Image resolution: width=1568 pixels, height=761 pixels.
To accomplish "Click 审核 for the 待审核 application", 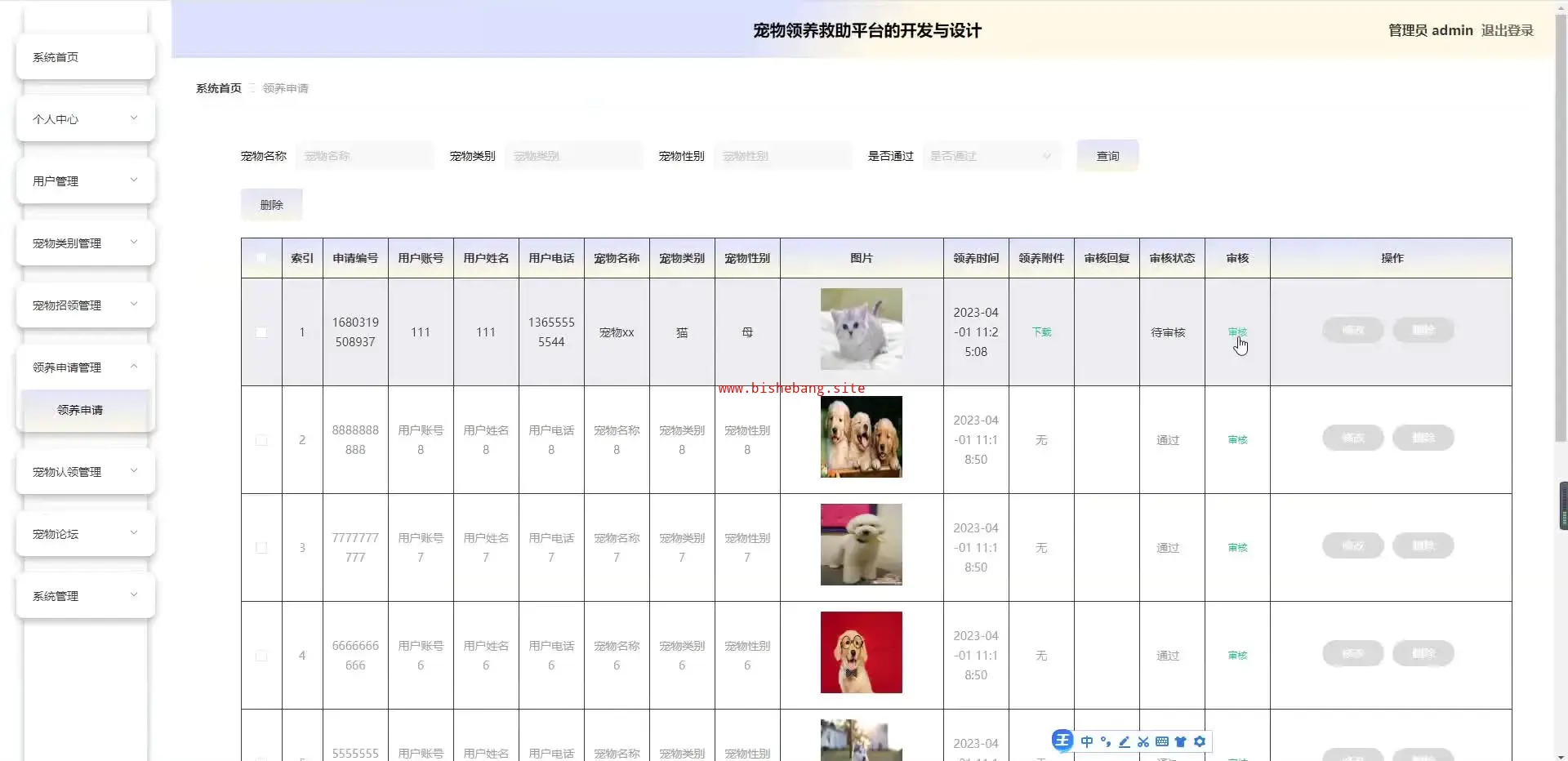I will pyautogui.click(x=1237, y=332).
